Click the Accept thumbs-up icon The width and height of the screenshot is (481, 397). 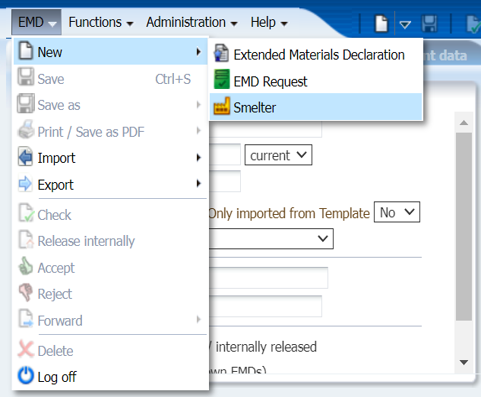coord(26,266)
